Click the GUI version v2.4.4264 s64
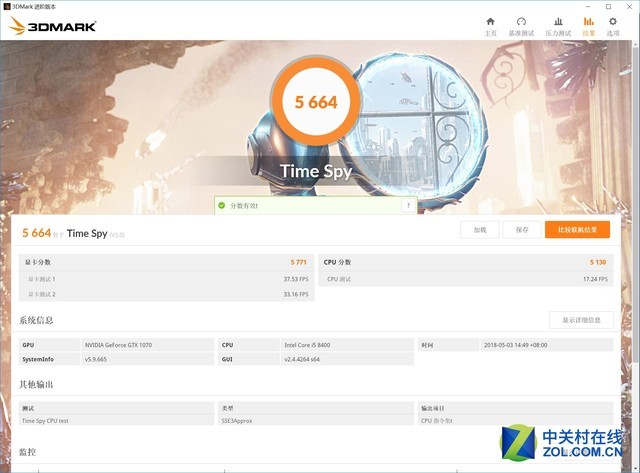This screenshot has height=473, width=640. pyautogui.click(x=302, y=359)
